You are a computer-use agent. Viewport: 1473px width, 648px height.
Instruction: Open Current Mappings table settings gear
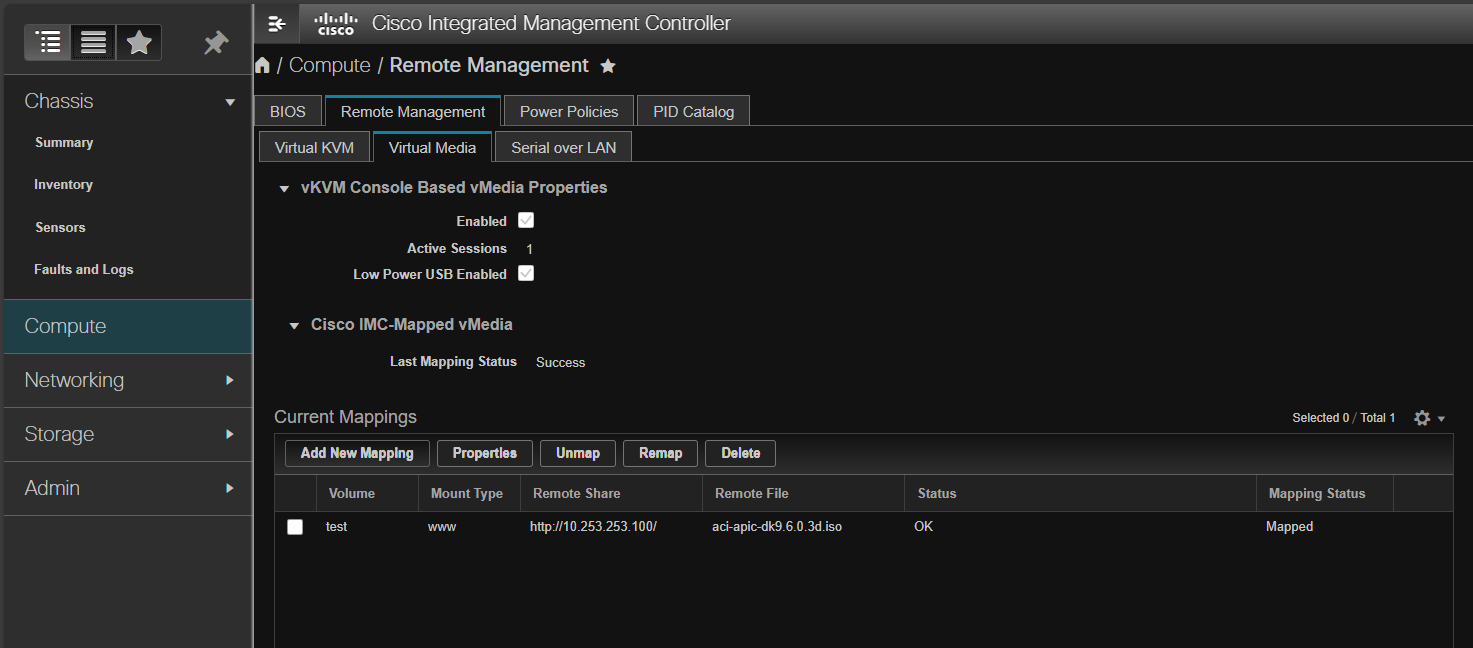[x=1422, y=418]
